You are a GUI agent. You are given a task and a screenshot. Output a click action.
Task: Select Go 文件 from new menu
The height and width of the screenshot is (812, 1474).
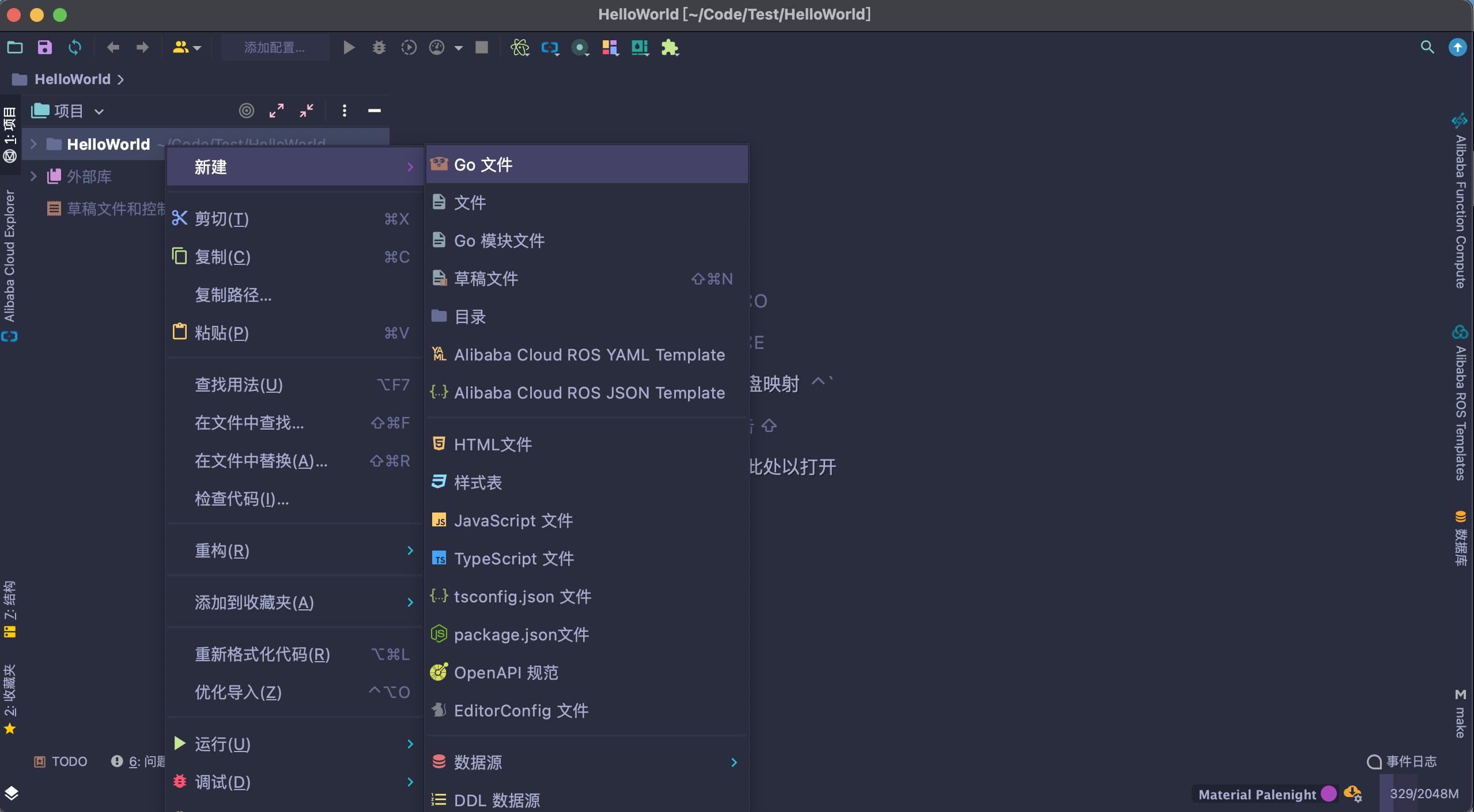tap(483, 165)
